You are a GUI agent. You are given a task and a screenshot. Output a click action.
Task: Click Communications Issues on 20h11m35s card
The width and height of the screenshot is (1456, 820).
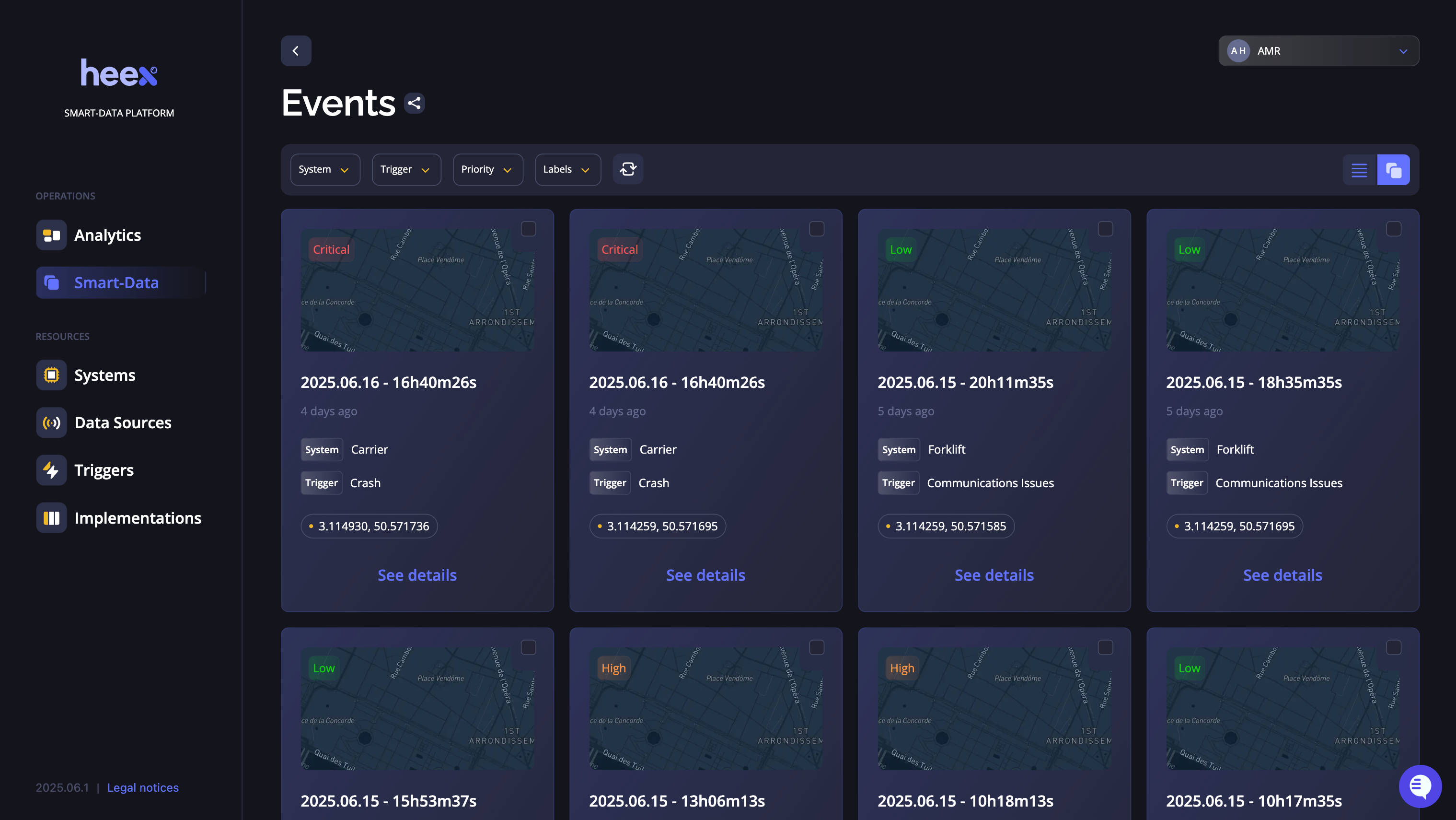click(x=990, y=483)
